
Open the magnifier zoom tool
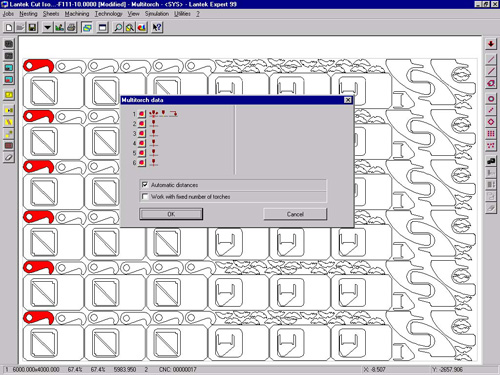(118, 27)
